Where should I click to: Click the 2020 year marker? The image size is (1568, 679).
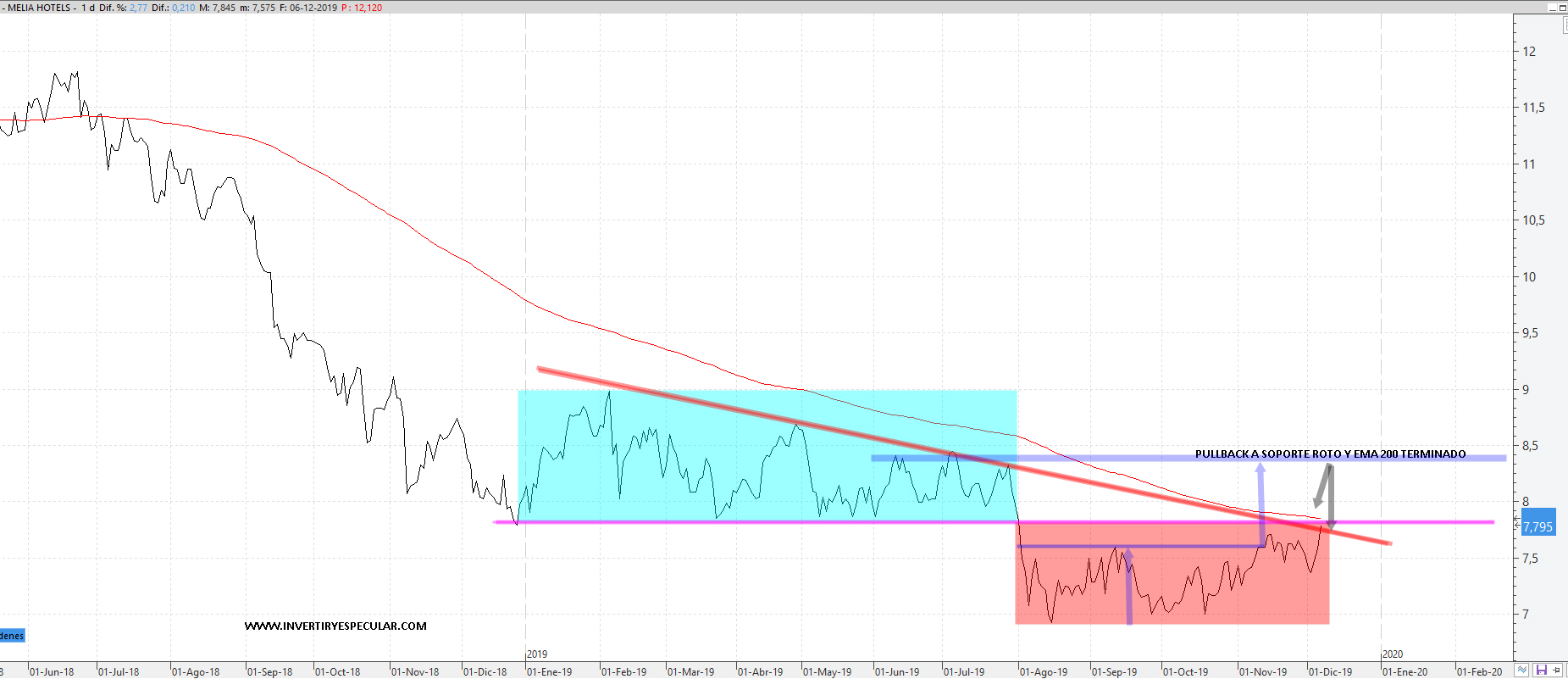point(1393,654)
